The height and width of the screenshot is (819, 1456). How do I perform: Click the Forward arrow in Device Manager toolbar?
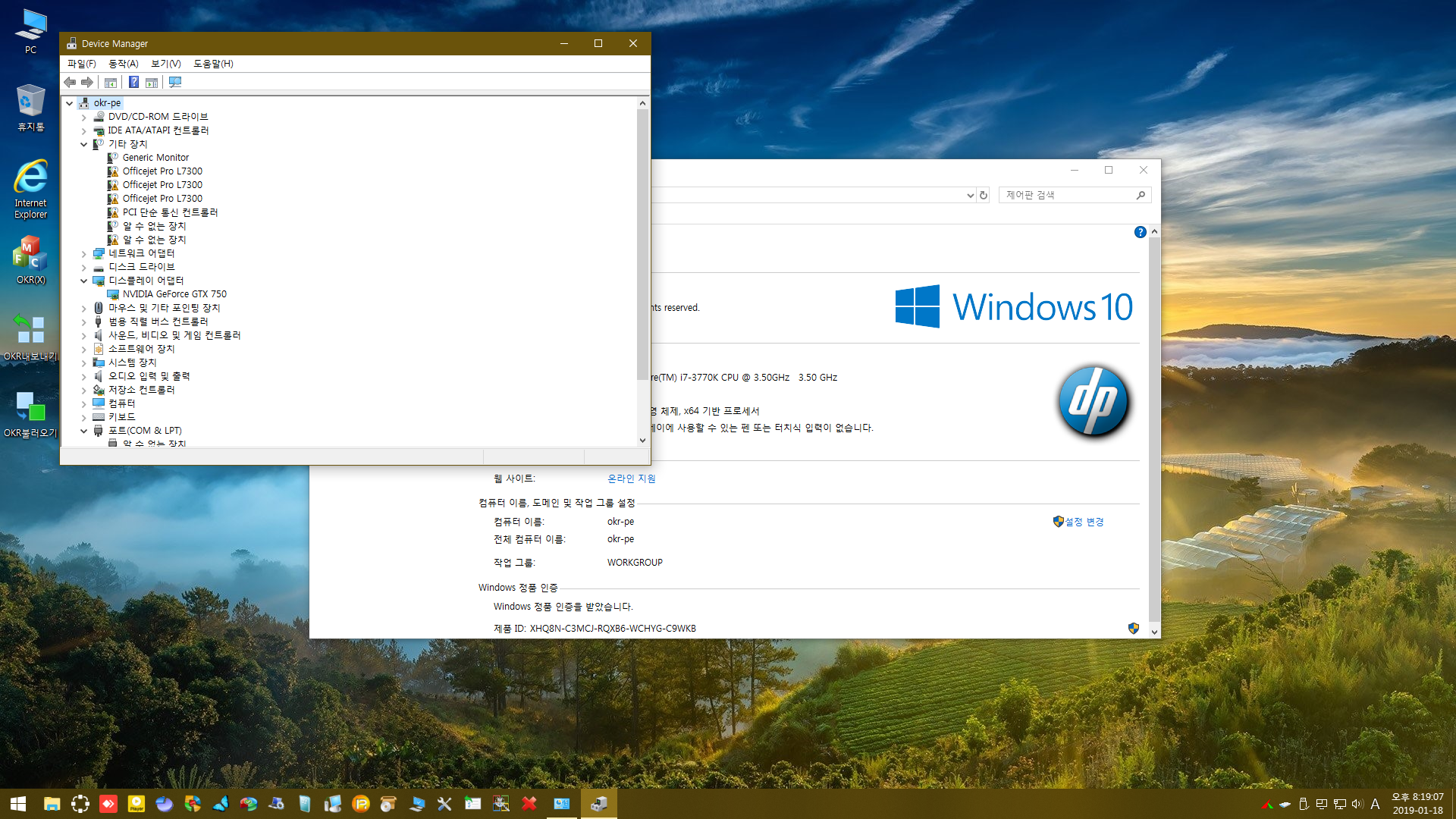pos(87,82)
